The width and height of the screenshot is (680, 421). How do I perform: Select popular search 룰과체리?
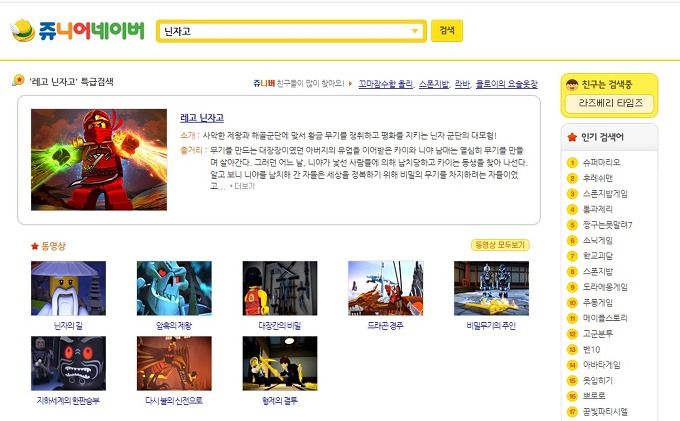click(598, 209)
